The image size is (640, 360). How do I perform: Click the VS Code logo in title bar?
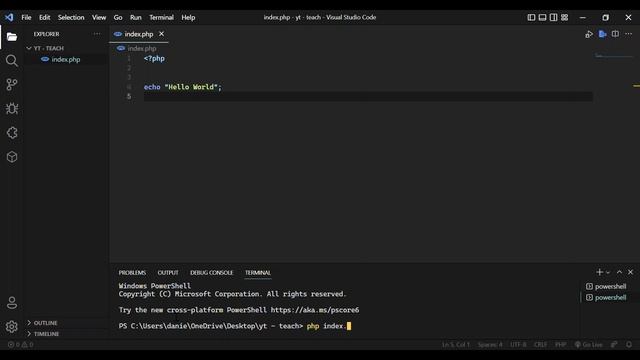point(9,17)
